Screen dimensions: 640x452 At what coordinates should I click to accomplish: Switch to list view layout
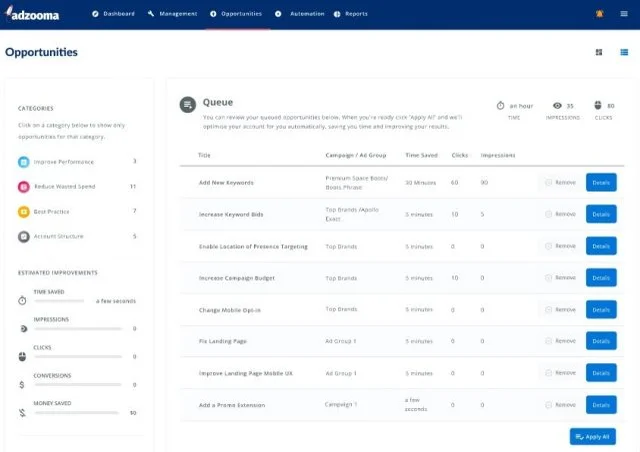coord(624,52)
